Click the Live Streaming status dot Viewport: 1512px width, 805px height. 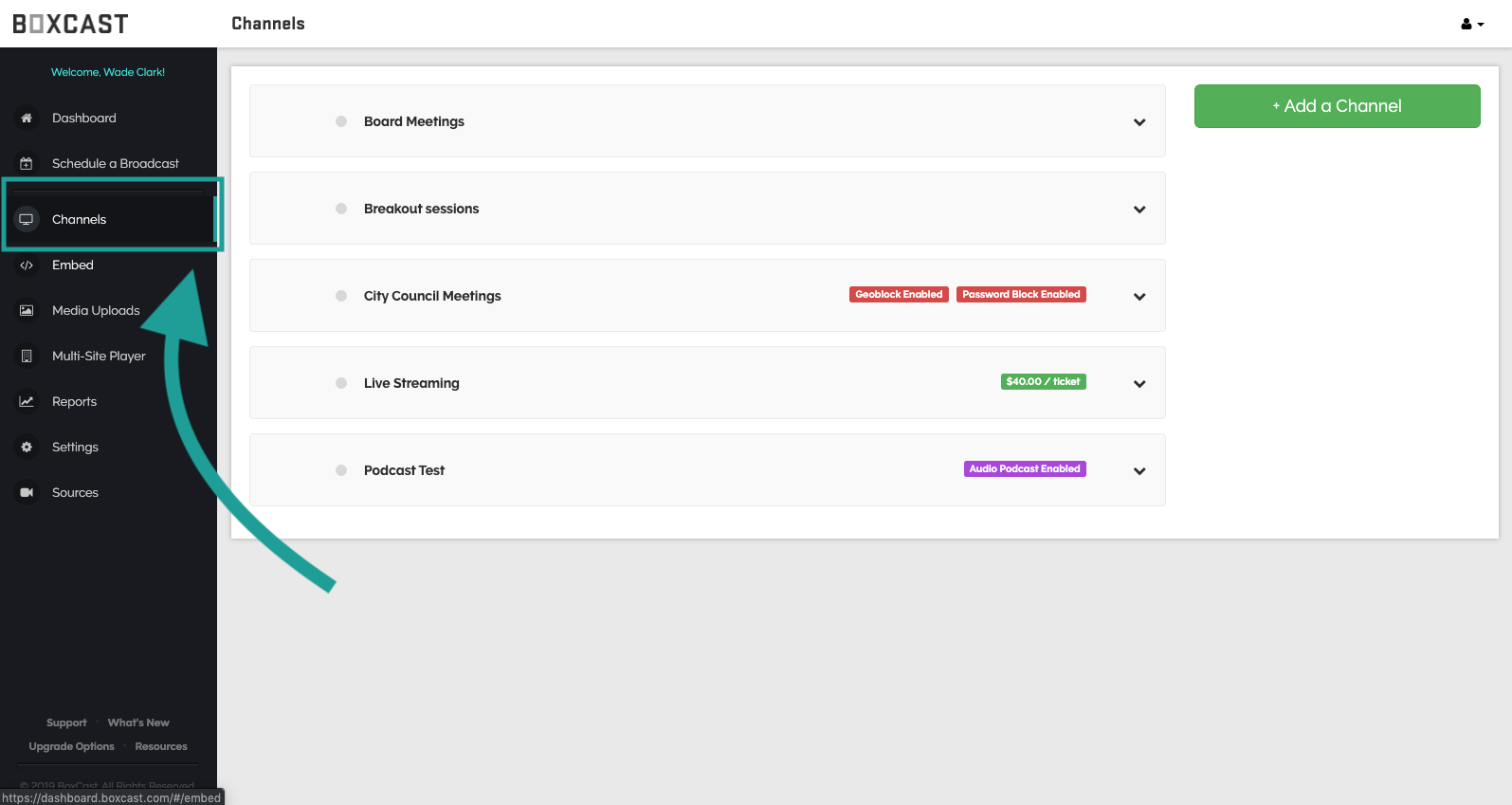coord(341,383)
